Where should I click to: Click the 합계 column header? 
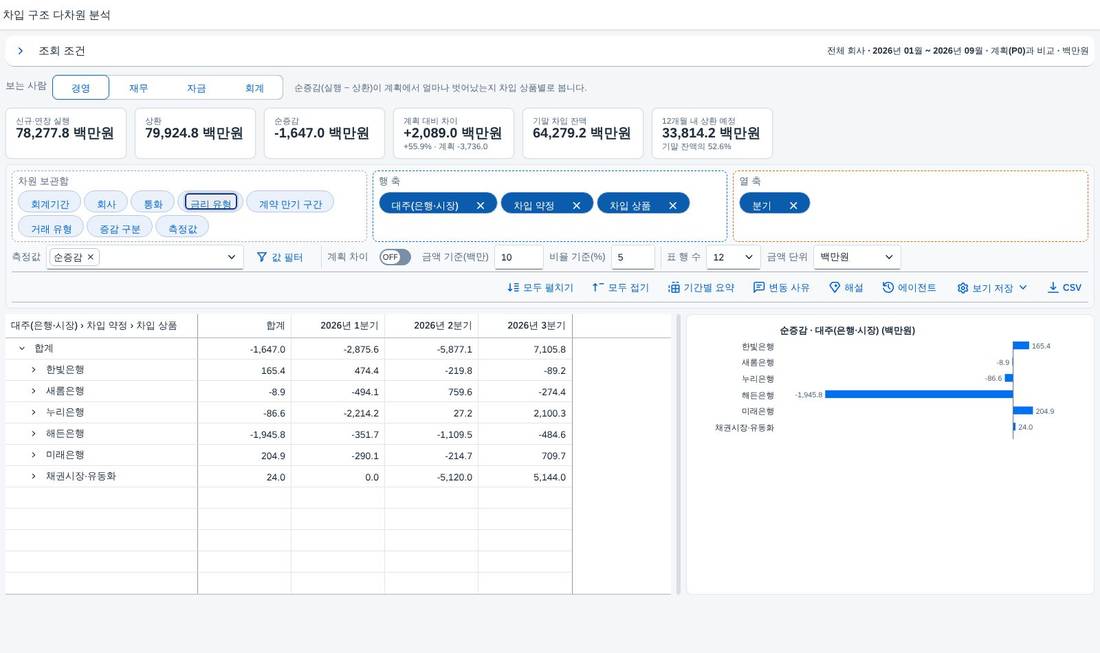(245, 325)
